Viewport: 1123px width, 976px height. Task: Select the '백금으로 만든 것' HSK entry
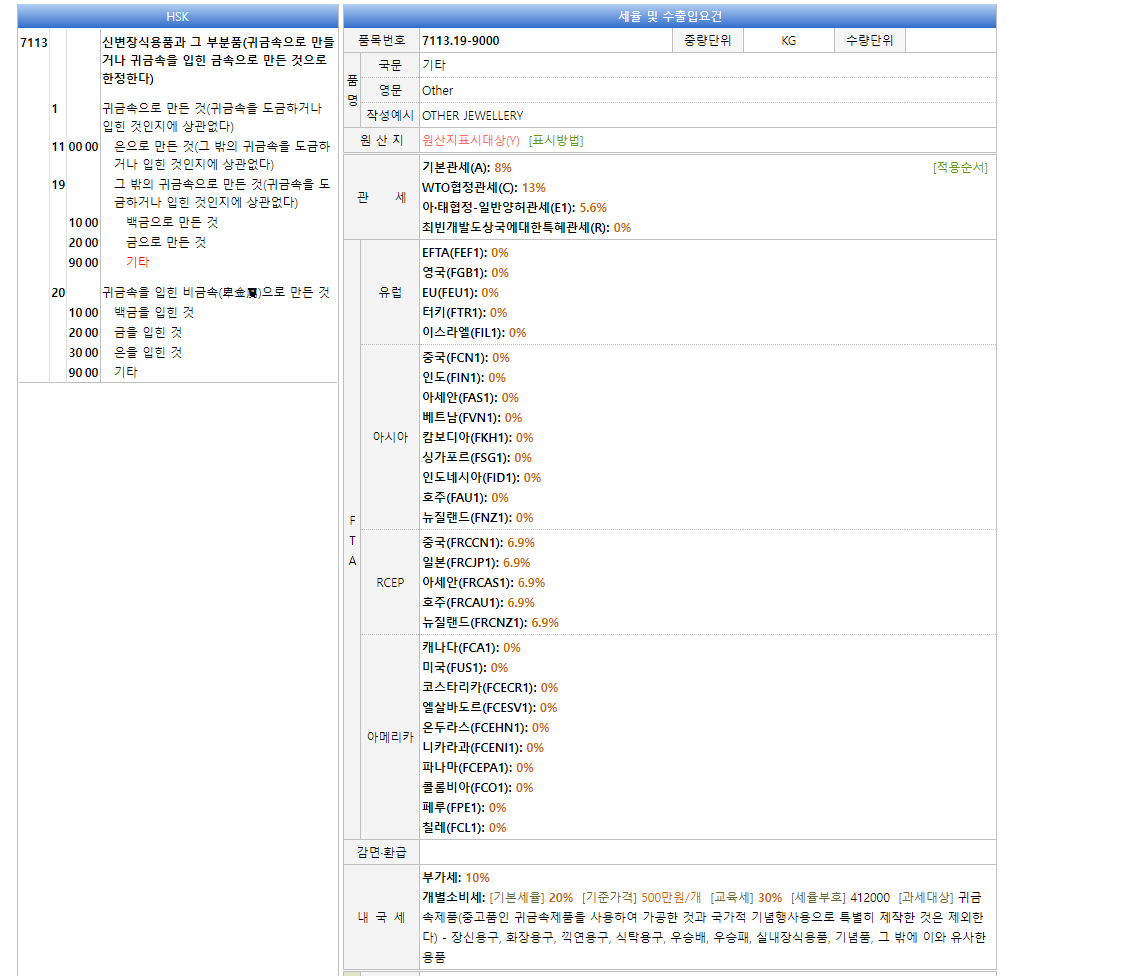click(x=172, y=222)
